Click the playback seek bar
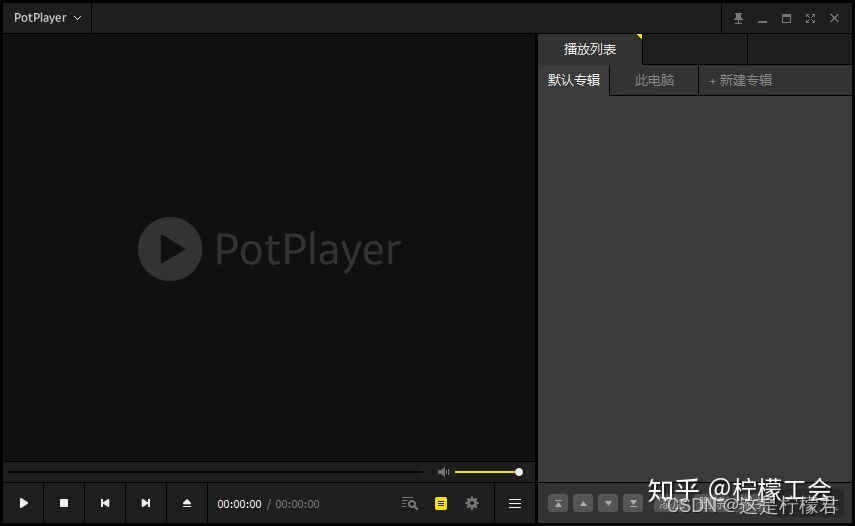Screen dimensions: 855x526 215,472
